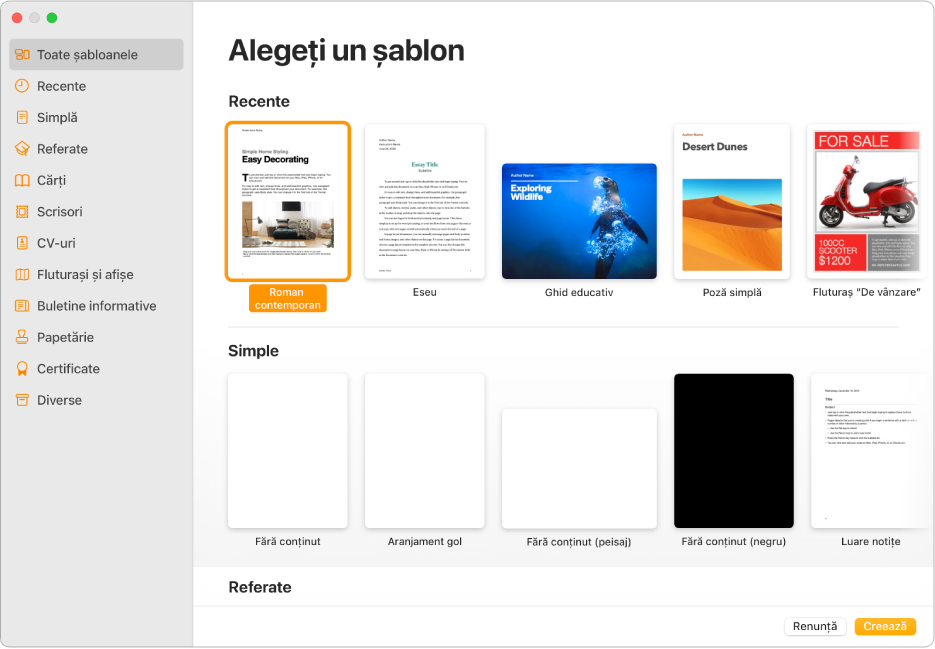Screen dimensions: 935x649
Task: Choose the Fluturaș "De vânzare" scooter thumbnail
Action: pos(866,202)
